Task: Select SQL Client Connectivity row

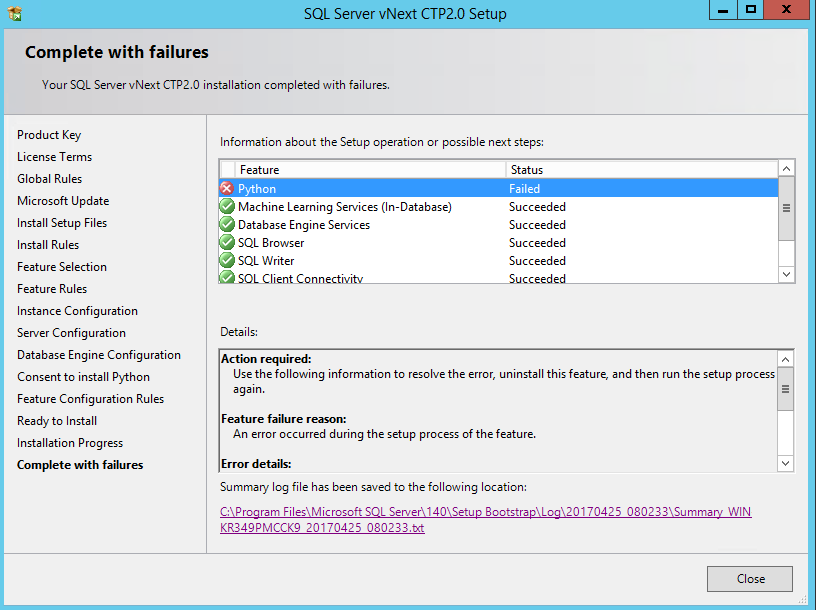Action: pos(499,277)
